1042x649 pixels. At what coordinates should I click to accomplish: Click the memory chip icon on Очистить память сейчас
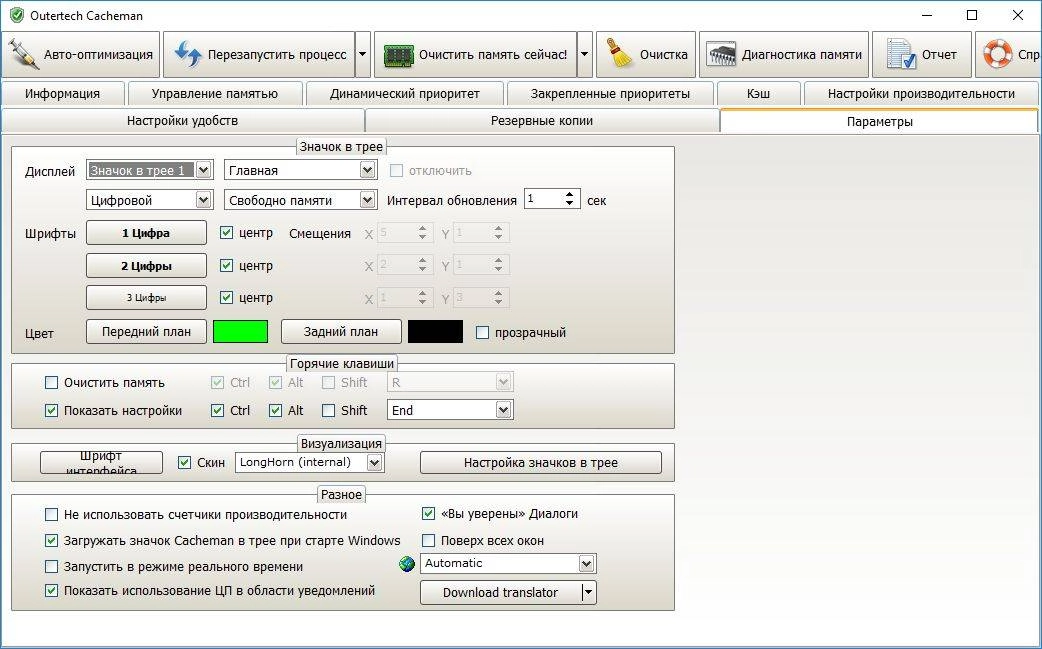(399, 56)
